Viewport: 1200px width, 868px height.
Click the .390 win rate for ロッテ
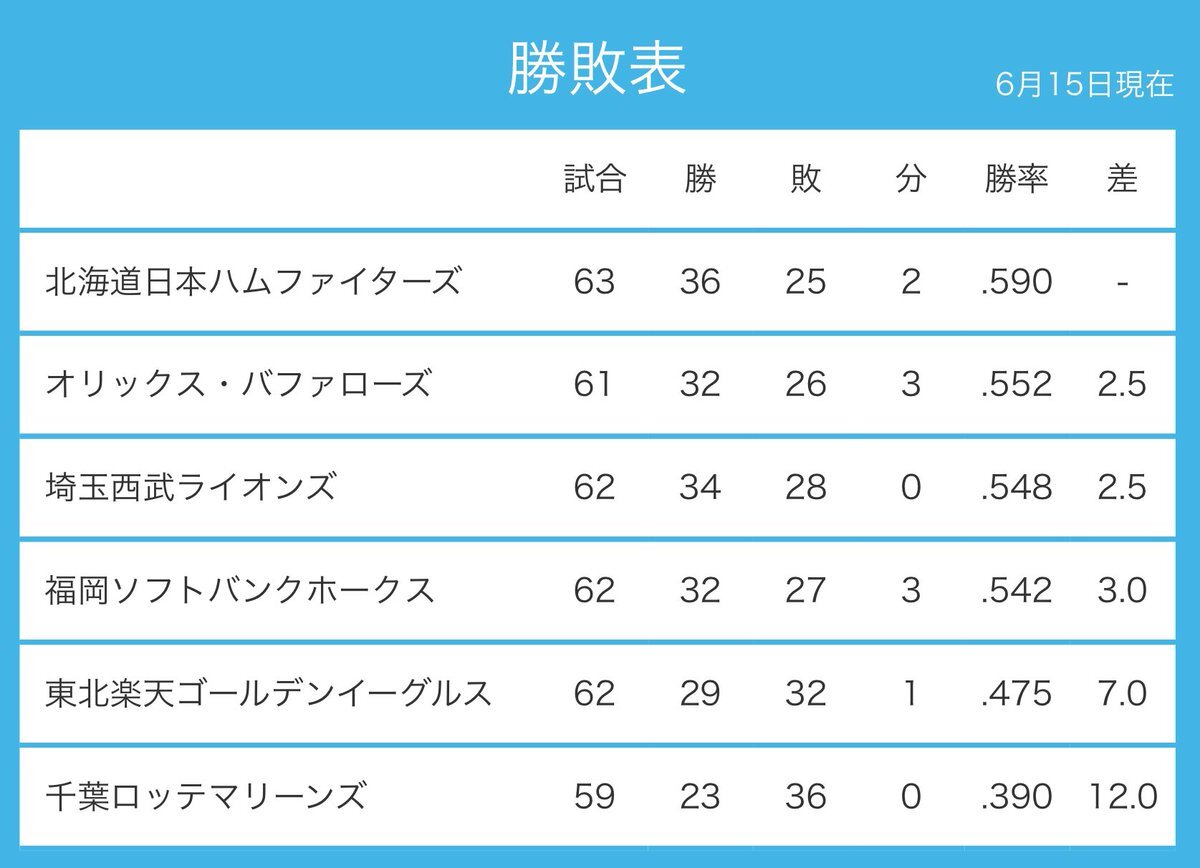coord(1016,796)
